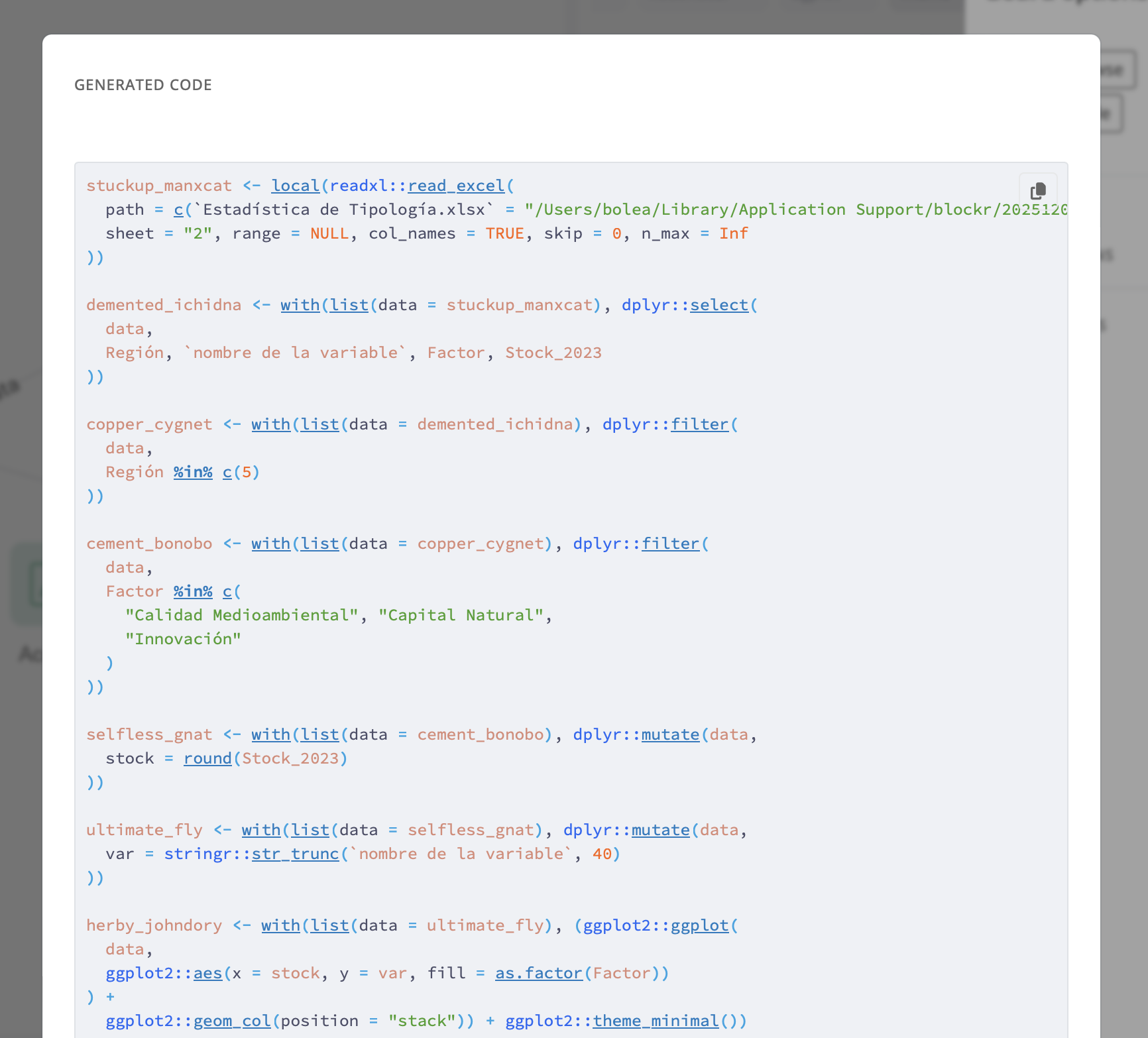Click the filter link on the copper_cygnet line
Viewport: 1148px width, 1038px height.
(x=699, y=424)
